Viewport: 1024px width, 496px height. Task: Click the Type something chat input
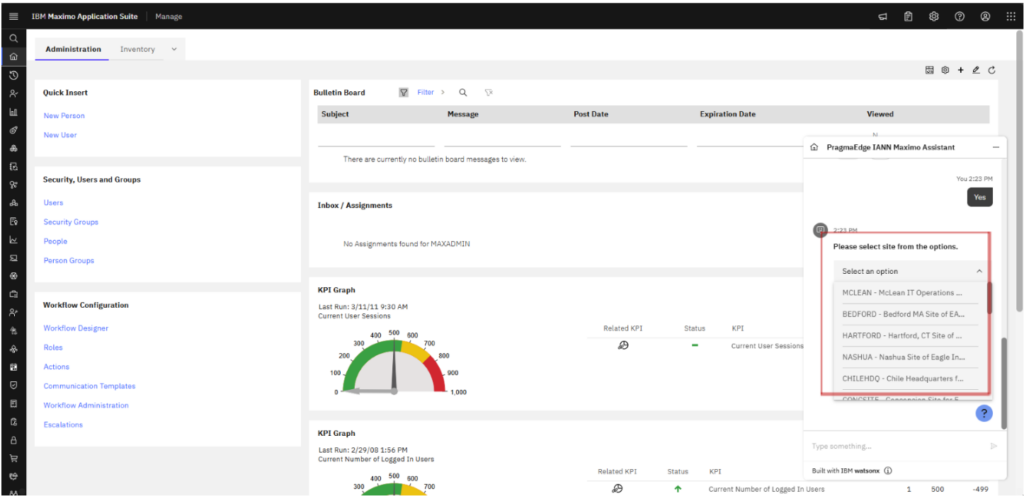pos(898,446)
